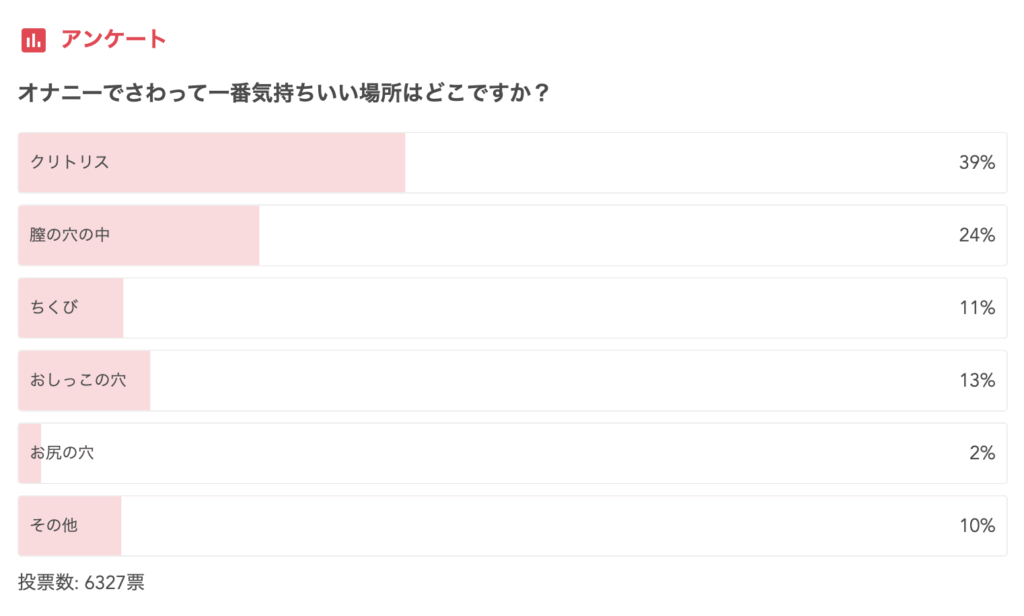Choose the second poll option at 24%

[512, 235]
